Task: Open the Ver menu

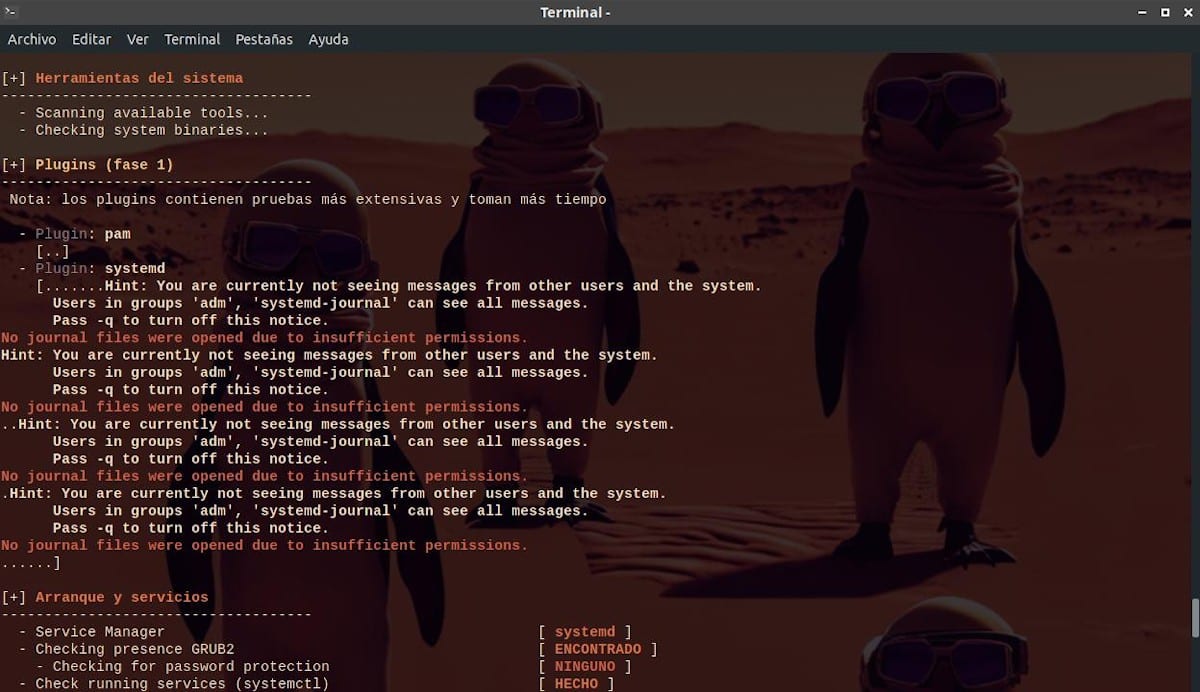Action: point(138,39)
